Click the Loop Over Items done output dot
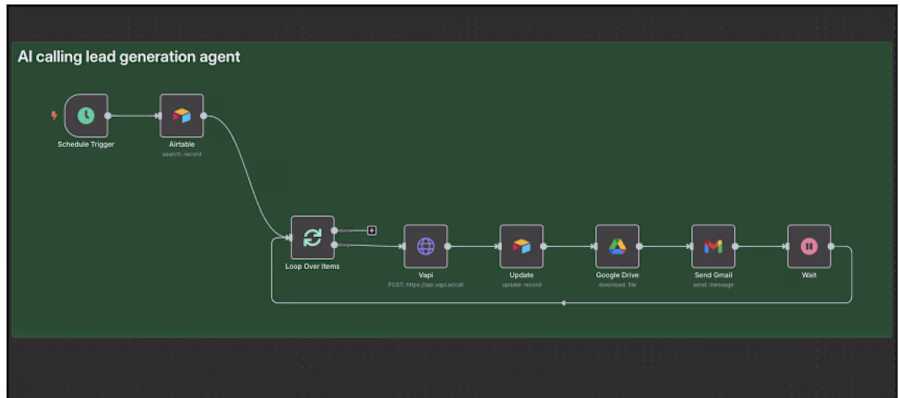Screen dimensions: 900x398 (x=335, y=230)
